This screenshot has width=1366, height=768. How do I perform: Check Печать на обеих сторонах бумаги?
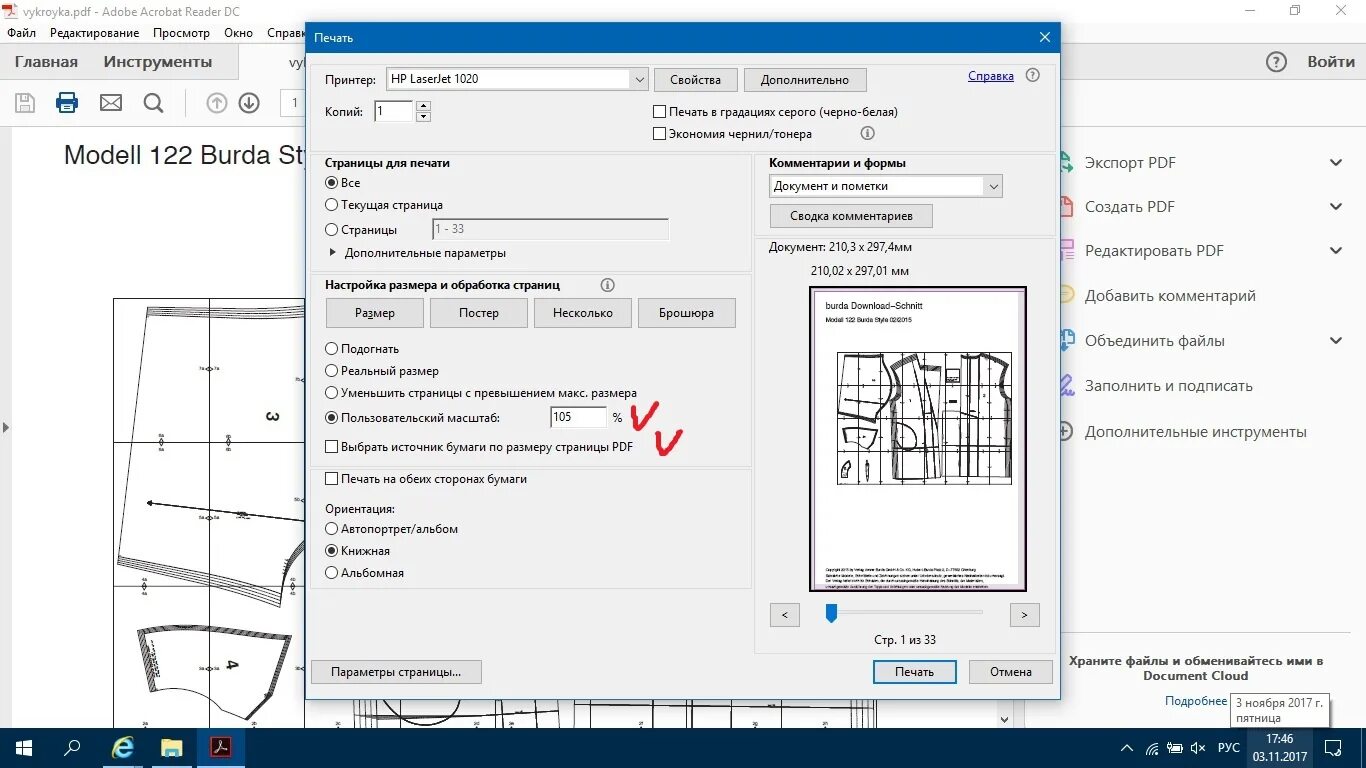pos(332,479)
